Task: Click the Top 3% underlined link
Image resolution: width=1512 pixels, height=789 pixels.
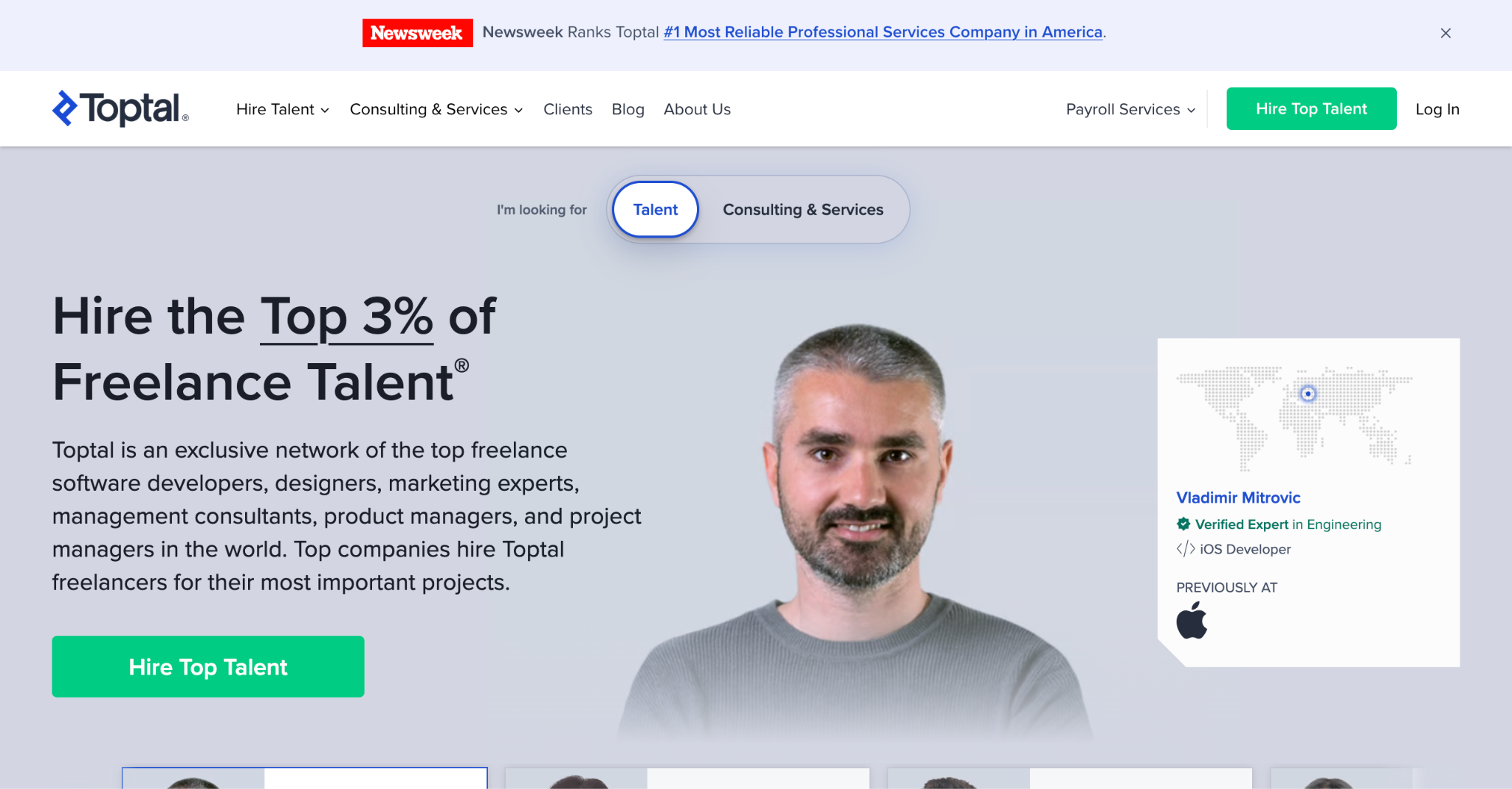Action: click(x=347, y=317)
